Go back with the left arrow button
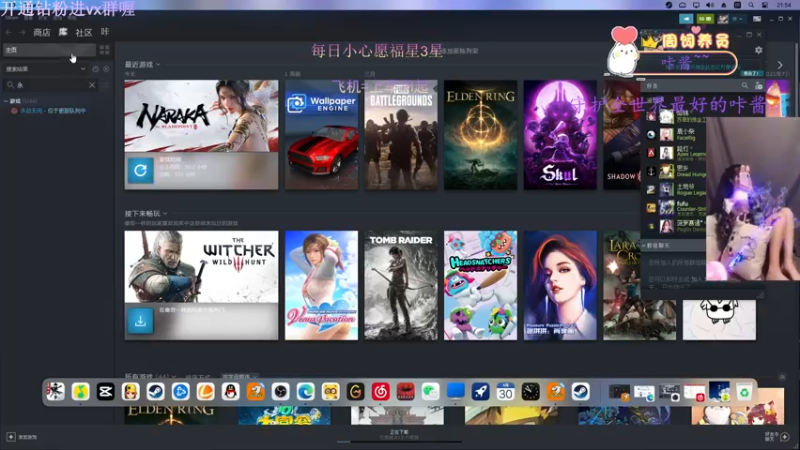This screenshot has width=800, height=450. pyautogui.click(x=9, y=32)
